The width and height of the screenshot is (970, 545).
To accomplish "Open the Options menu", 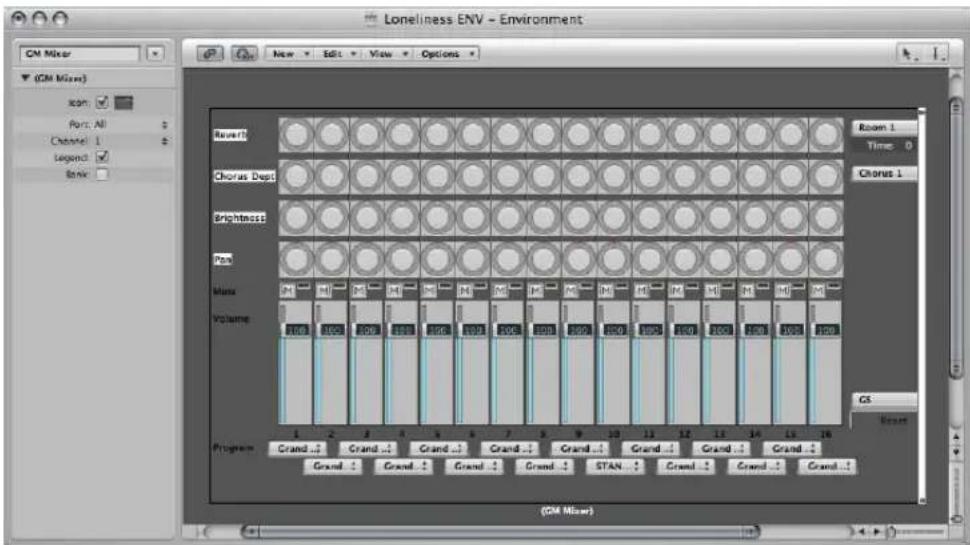I will tap(447, 54).
